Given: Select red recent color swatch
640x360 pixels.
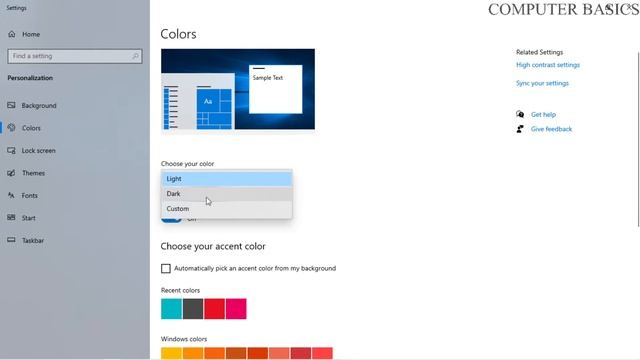Looking at the screenshot, I should click(x=215, y=309).
